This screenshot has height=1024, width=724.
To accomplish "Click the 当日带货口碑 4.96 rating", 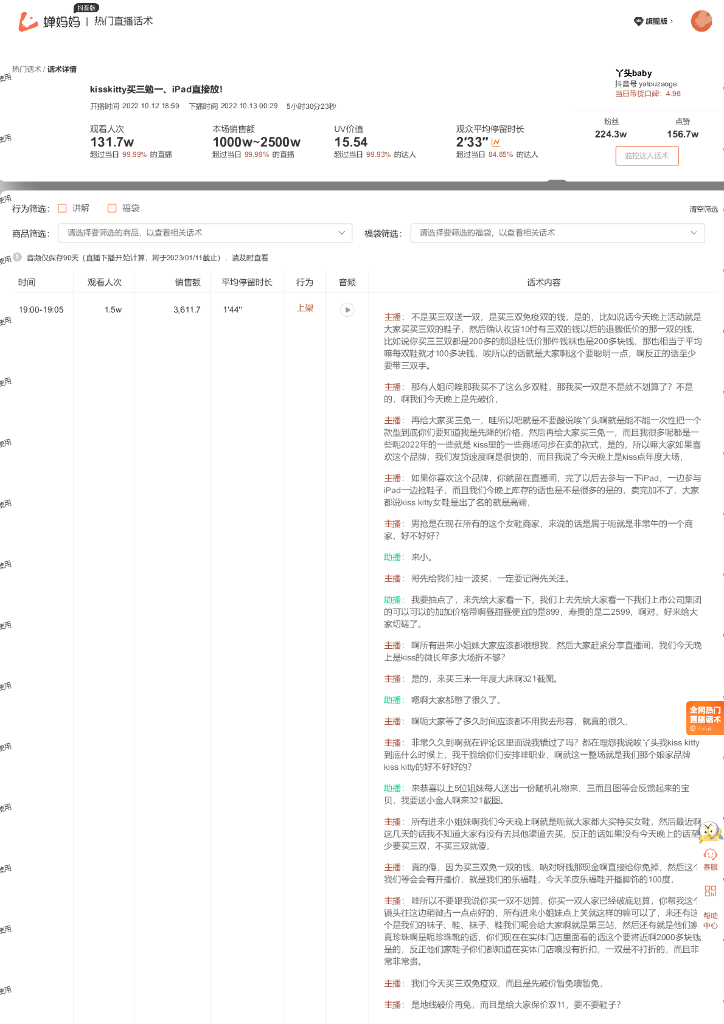I will tap(648, 93).
